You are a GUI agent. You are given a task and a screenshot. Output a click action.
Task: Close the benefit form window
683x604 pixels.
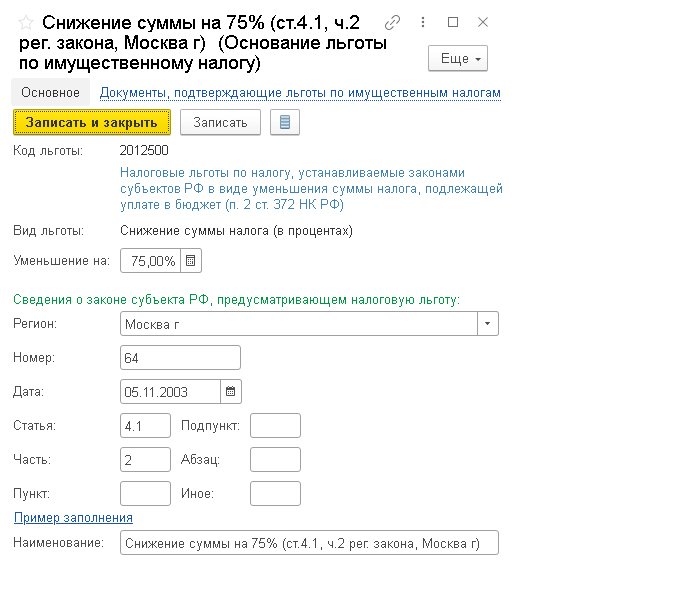point(483,22)
